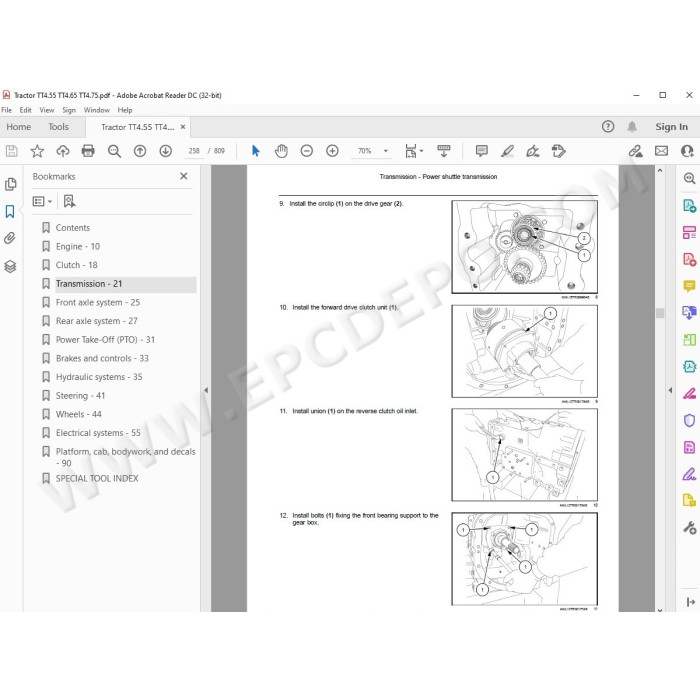The height and width of the screenshot is (700, 700).
Task: Close the Bookmarks panel
Action: coord(183,176)
